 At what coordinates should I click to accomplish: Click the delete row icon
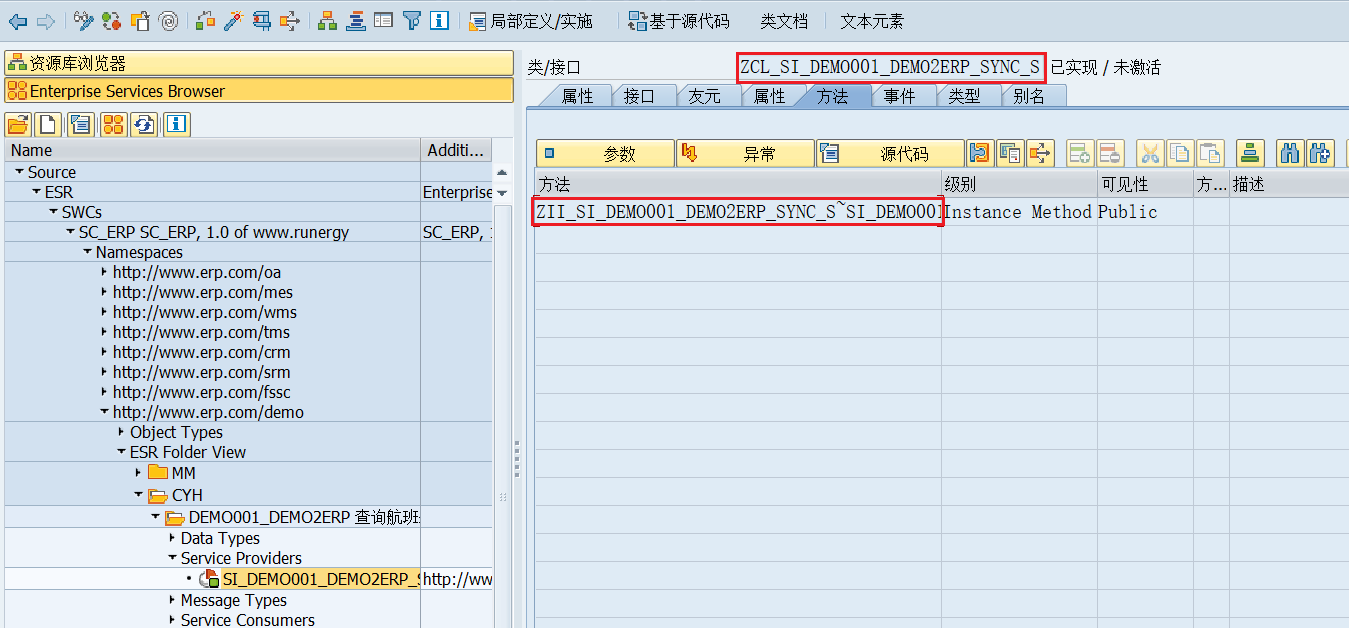point(1110,153)
